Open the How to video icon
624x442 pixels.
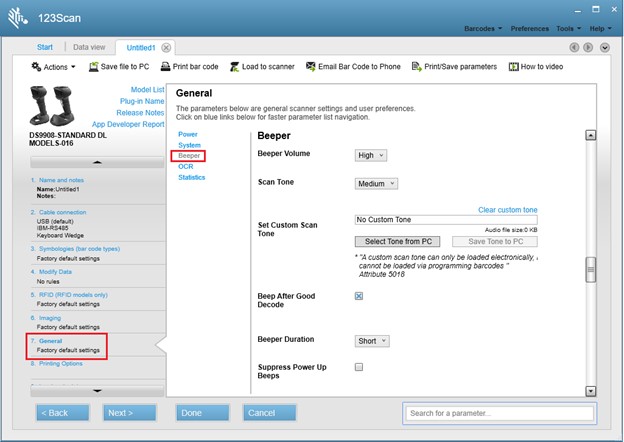coord(514,67)
